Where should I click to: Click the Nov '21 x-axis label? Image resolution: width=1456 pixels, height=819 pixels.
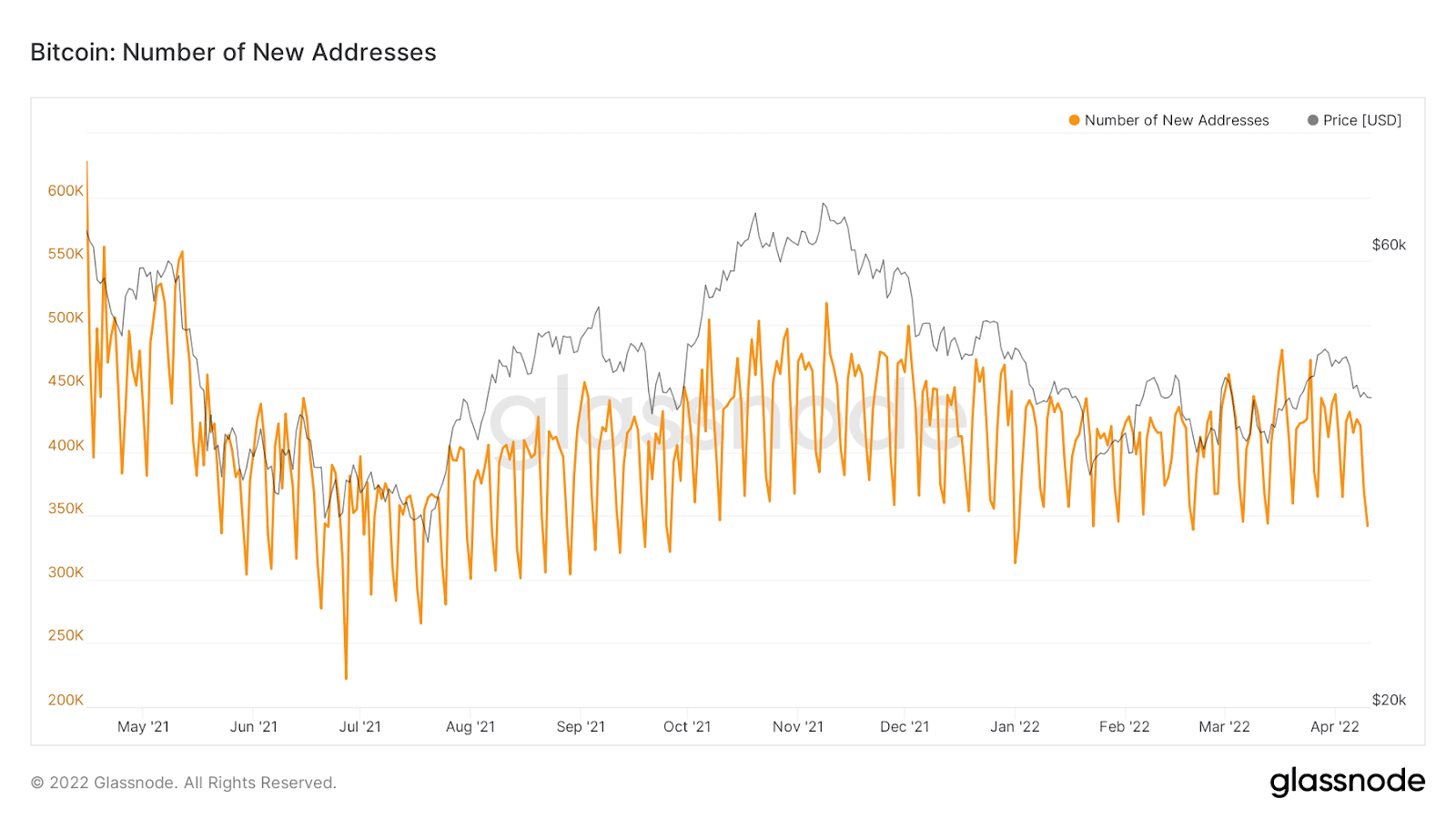798,726
